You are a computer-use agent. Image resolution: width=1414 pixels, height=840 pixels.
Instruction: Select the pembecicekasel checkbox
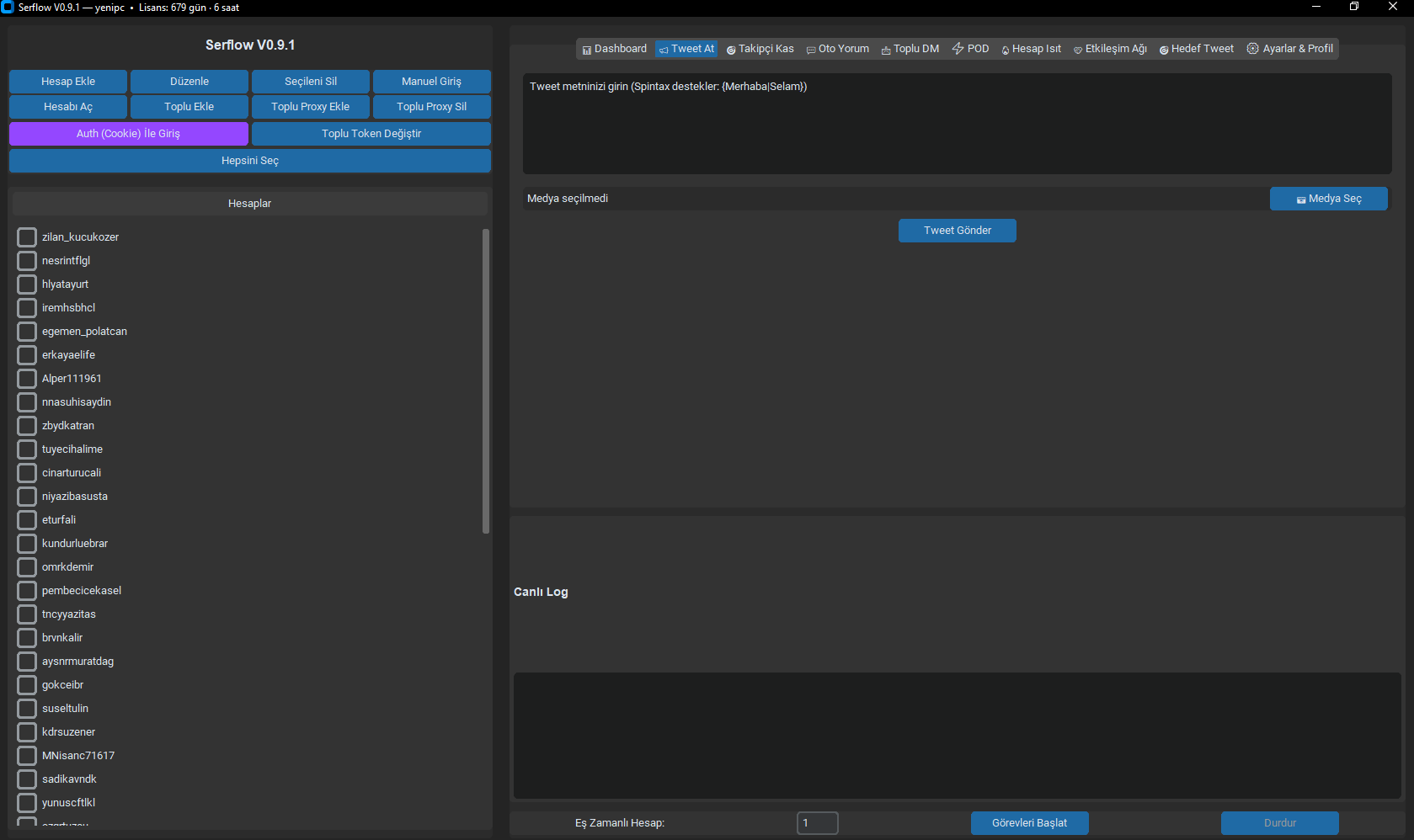(x=27, y=591)
